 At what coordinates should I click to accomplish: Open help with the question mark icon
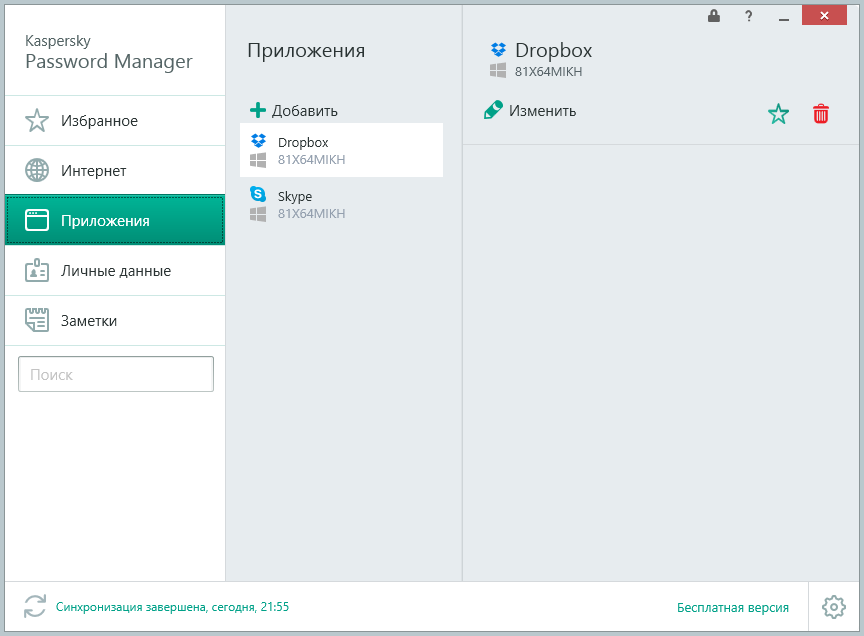[748, 16]
